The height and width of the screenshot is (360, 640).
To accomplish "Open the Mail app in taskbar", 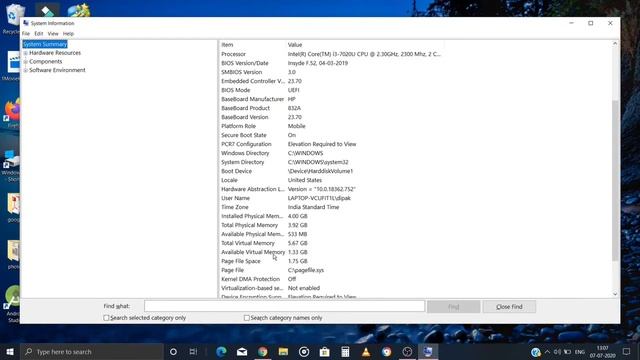I will point(242,352).
